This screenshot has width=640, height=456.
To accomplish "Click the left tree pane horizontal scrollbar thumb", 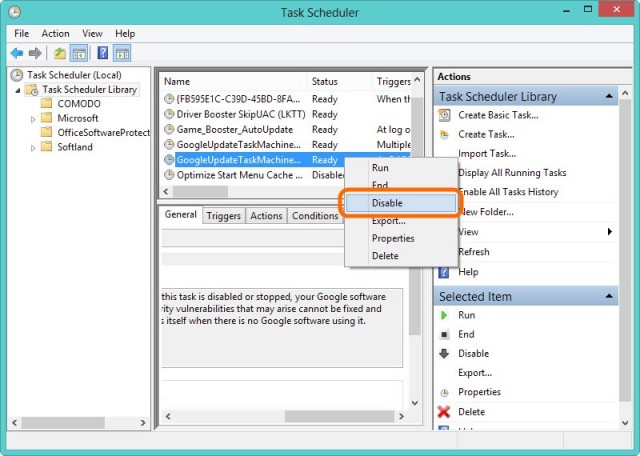I will 63,423.
